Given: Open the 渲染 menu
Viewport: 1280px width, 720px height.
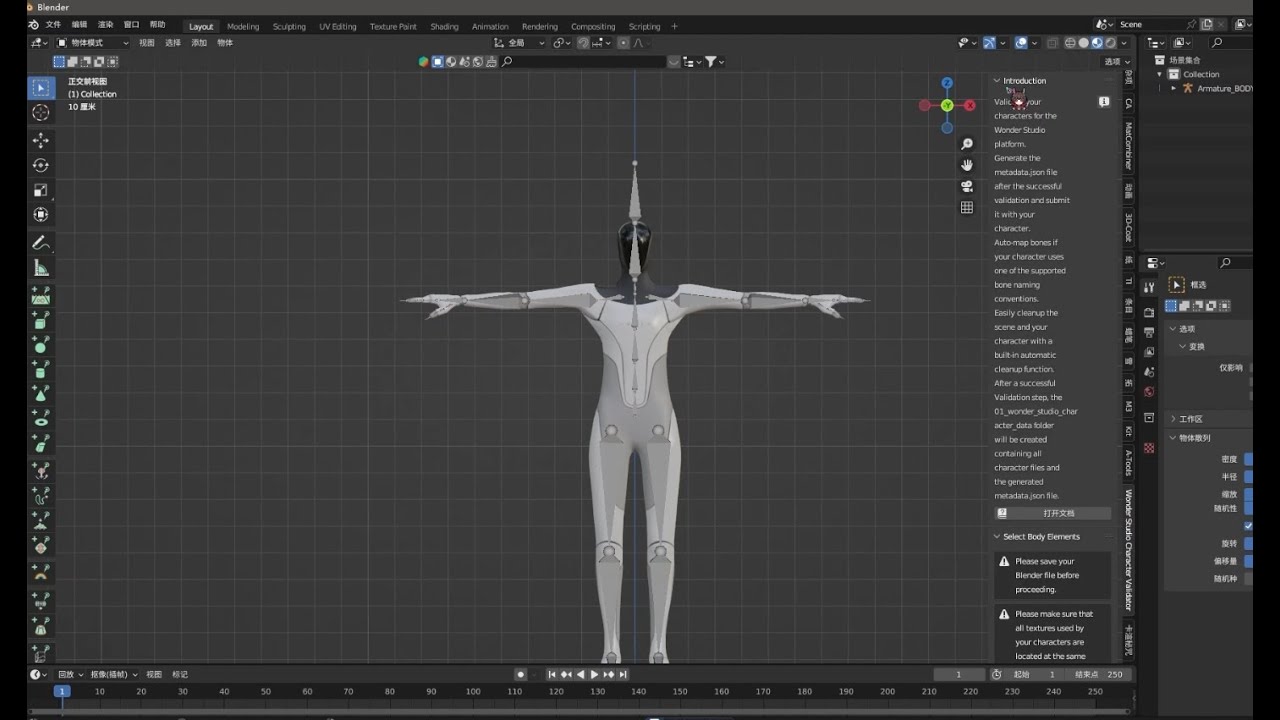Looking at the screenshot, I should [105, 24].
